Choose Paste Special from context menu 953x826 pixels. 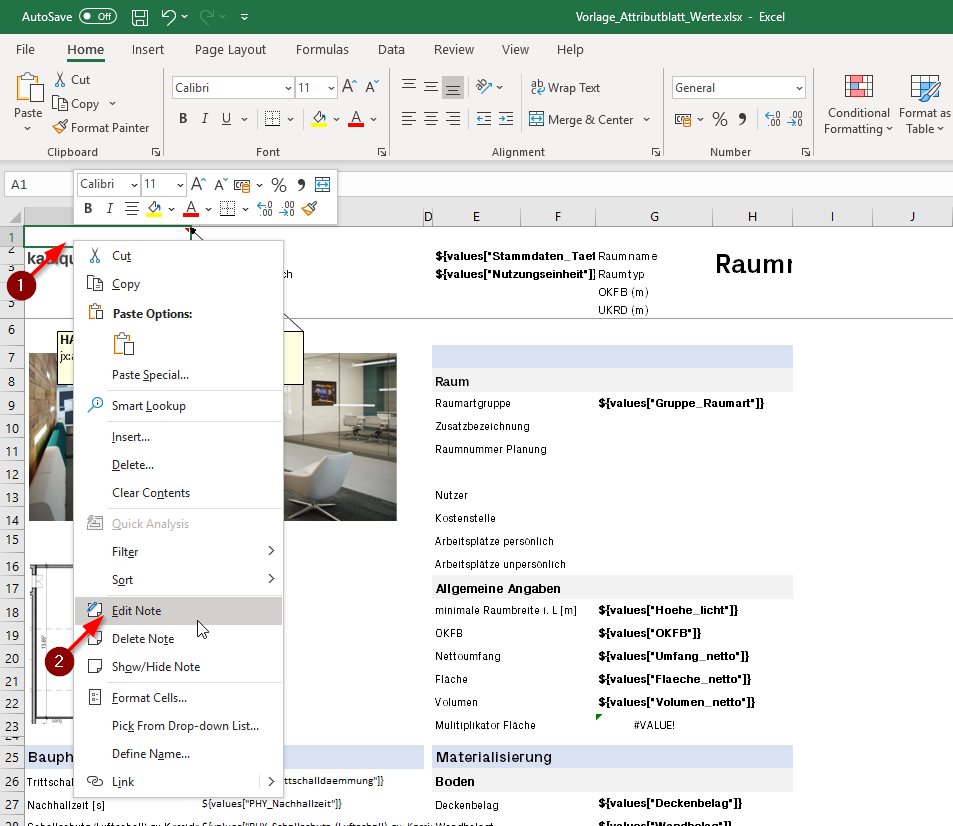[178, 375]
